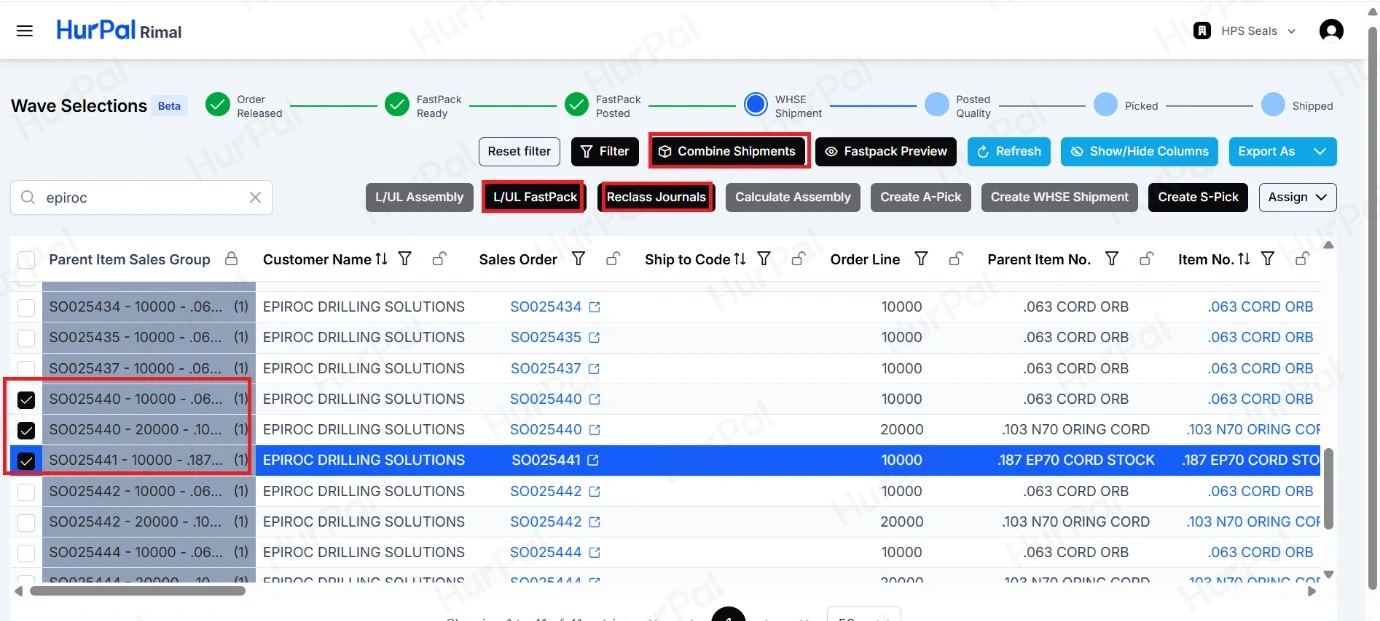Click Combine Shipments button

728,152
